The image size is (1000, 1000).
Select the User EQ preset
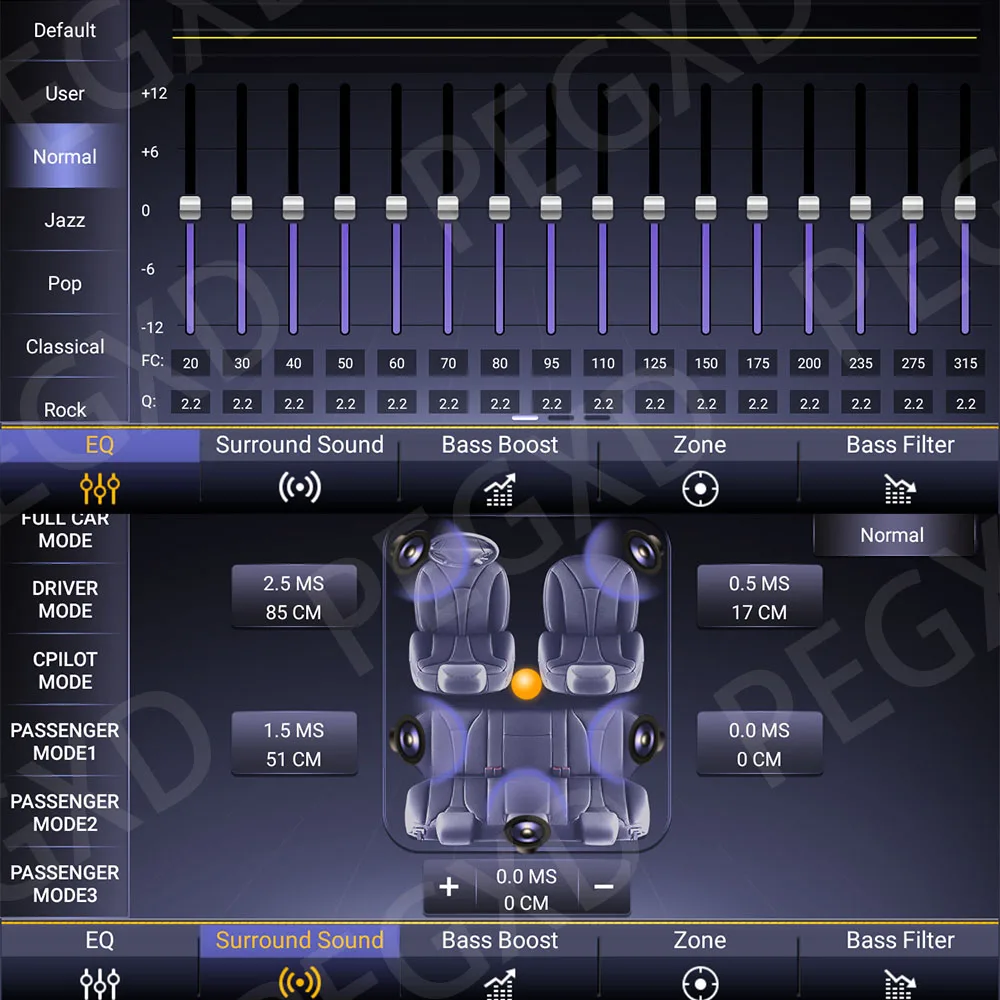pyautogui.click(x=64, y=94)
